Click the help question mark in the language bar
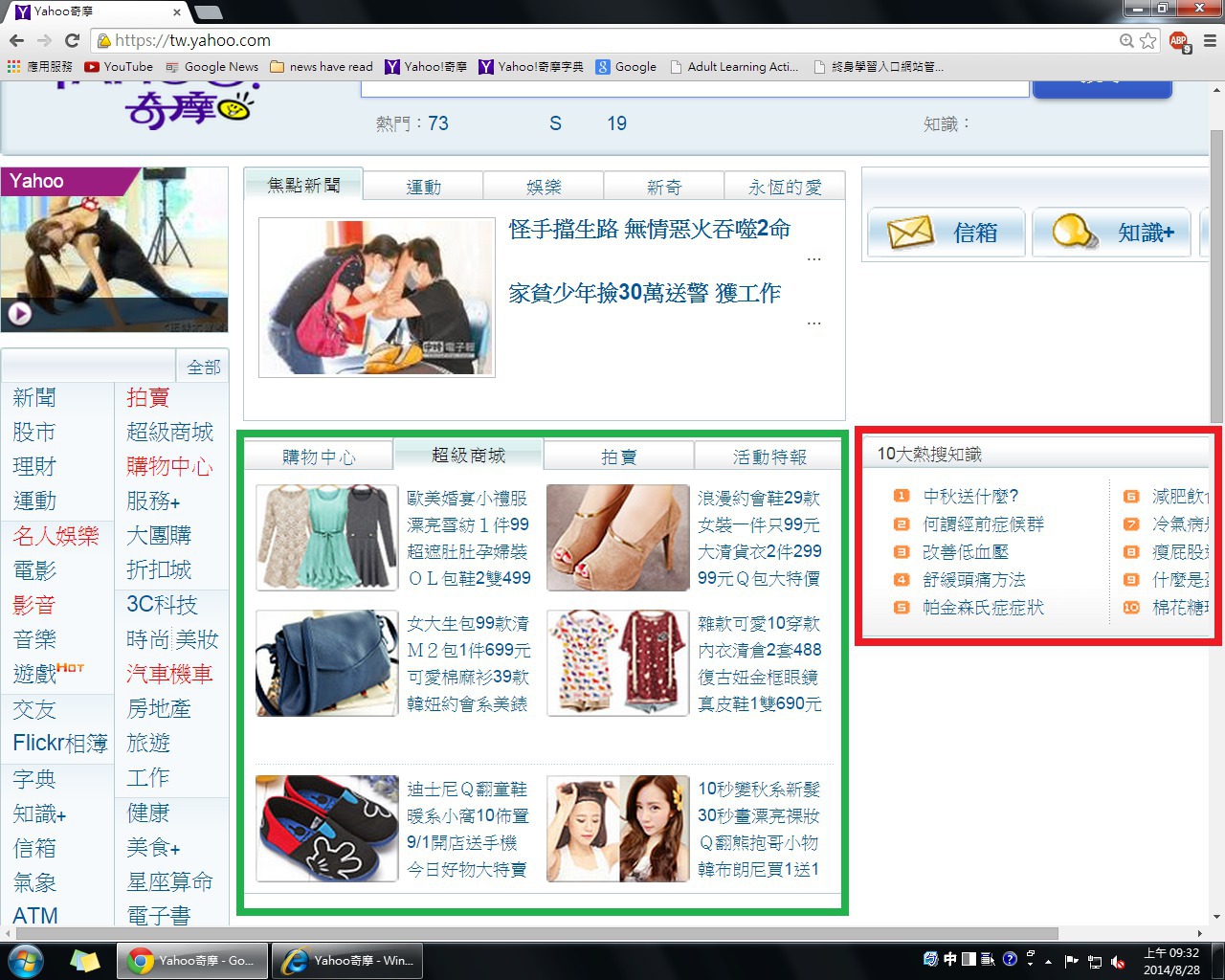This screenshot has width=1225, height=980. [x=1010, y=959]
